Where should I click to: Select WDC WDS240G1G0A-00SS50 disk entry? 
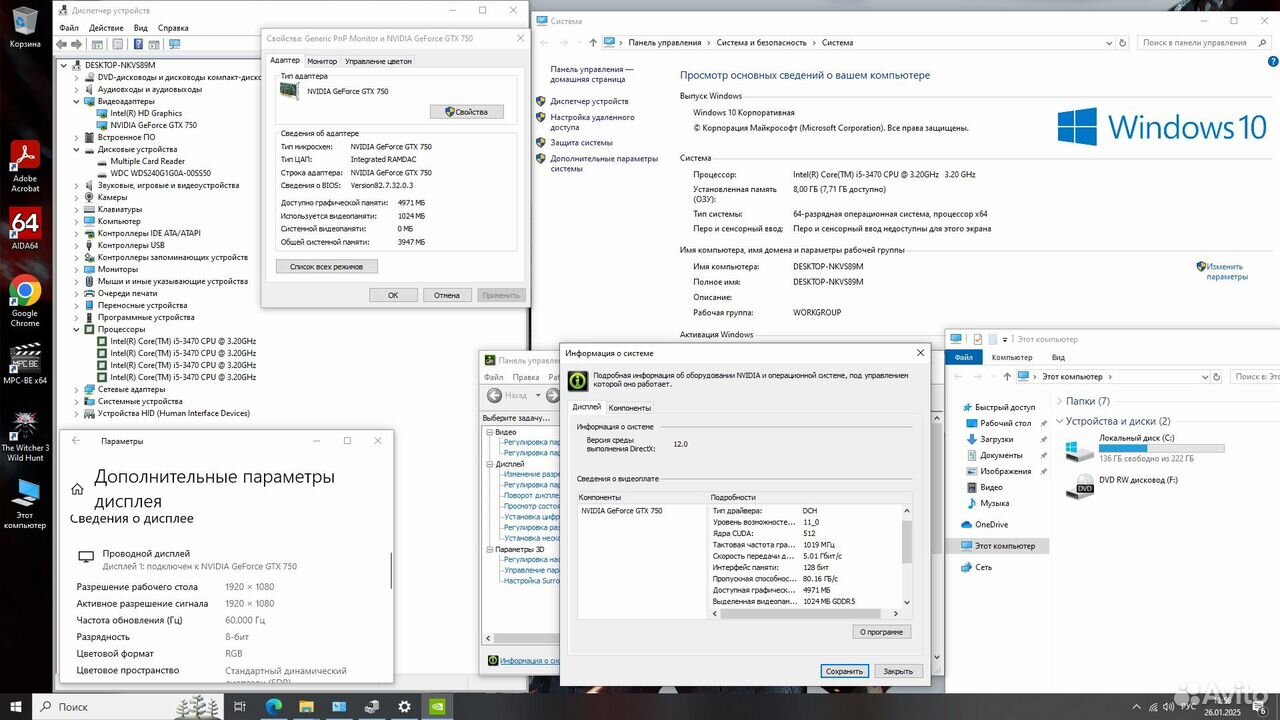tap(159, 173)
